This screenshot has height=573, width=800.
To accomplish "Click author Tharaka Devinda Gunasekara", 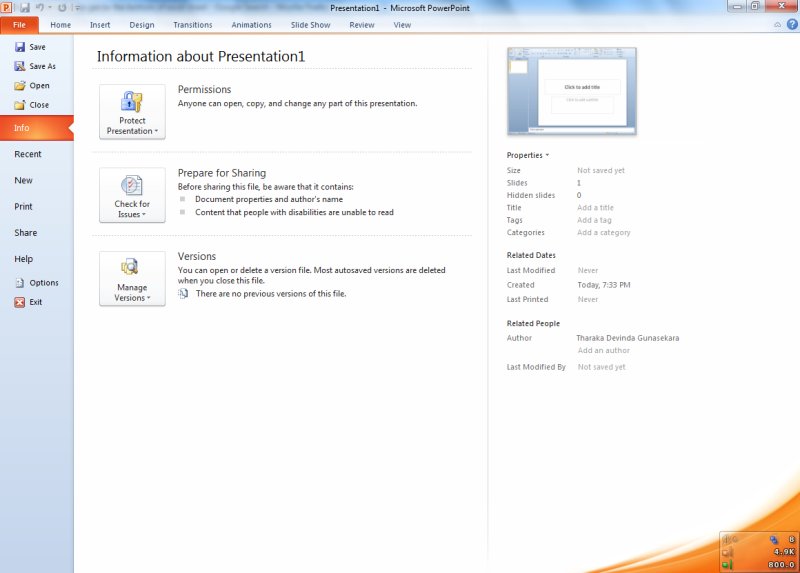I will [628, 338].
